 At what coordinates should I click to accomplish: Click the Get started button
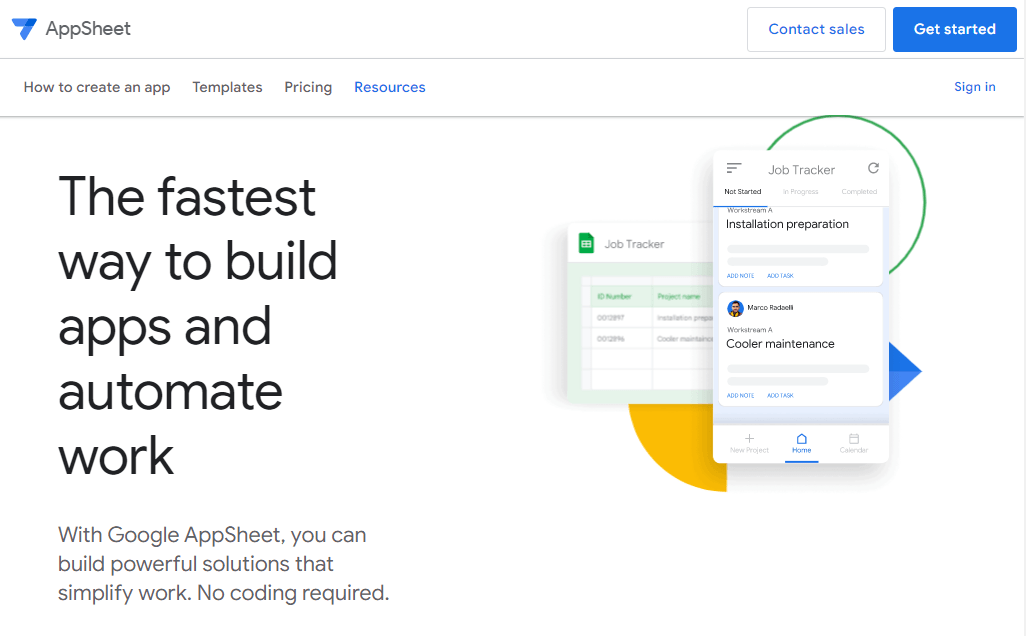pos(954,29)
